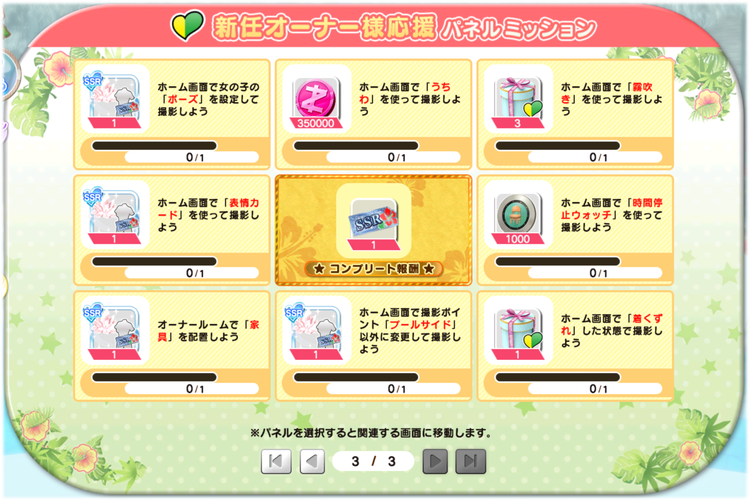Click the page indicator showing 3 / 3
The height and width of the screenshot is (501, 750).
tap(373, 461)
